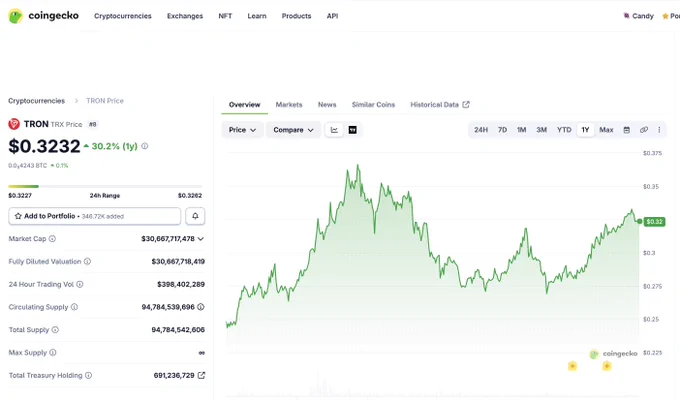680x401 pixels.
Task: Click the Add to Portfolio button
Action: tap(95, 216)
